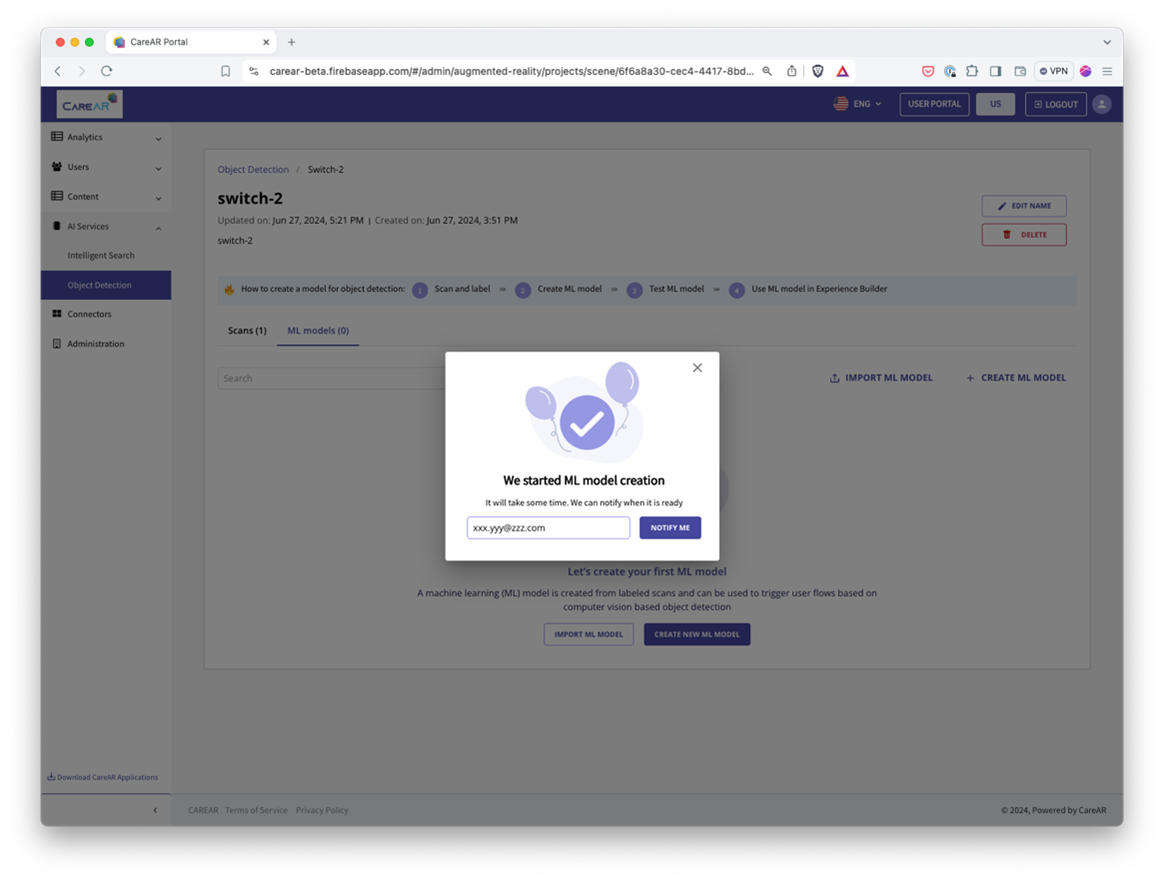This screenshot has height=880, width=1164.
Task: Click CREATE NEW ML MODEL button
Action: [x=696, y=634]
